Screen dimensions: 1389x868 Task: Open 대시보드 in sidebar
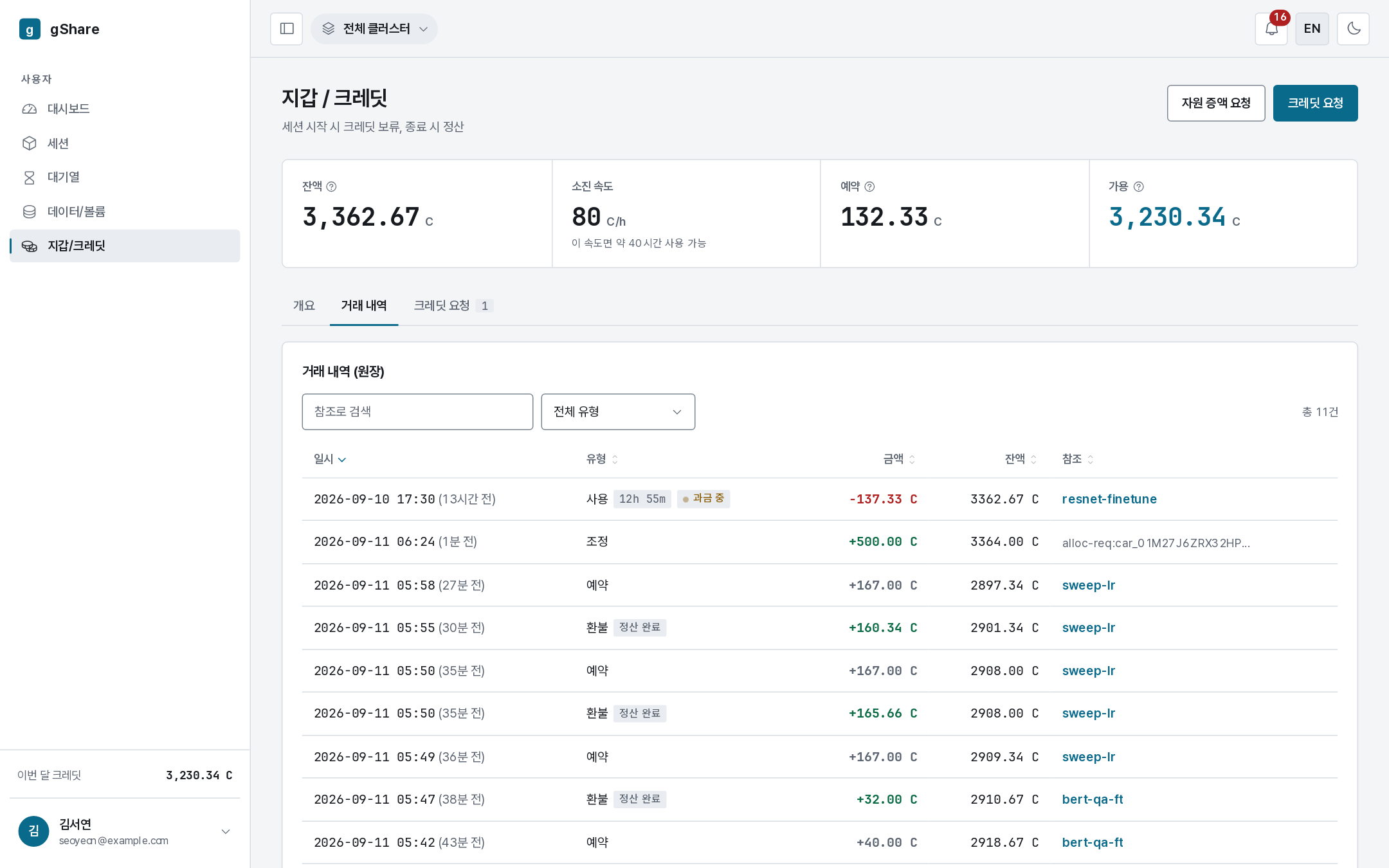click(x=125, y=109)
